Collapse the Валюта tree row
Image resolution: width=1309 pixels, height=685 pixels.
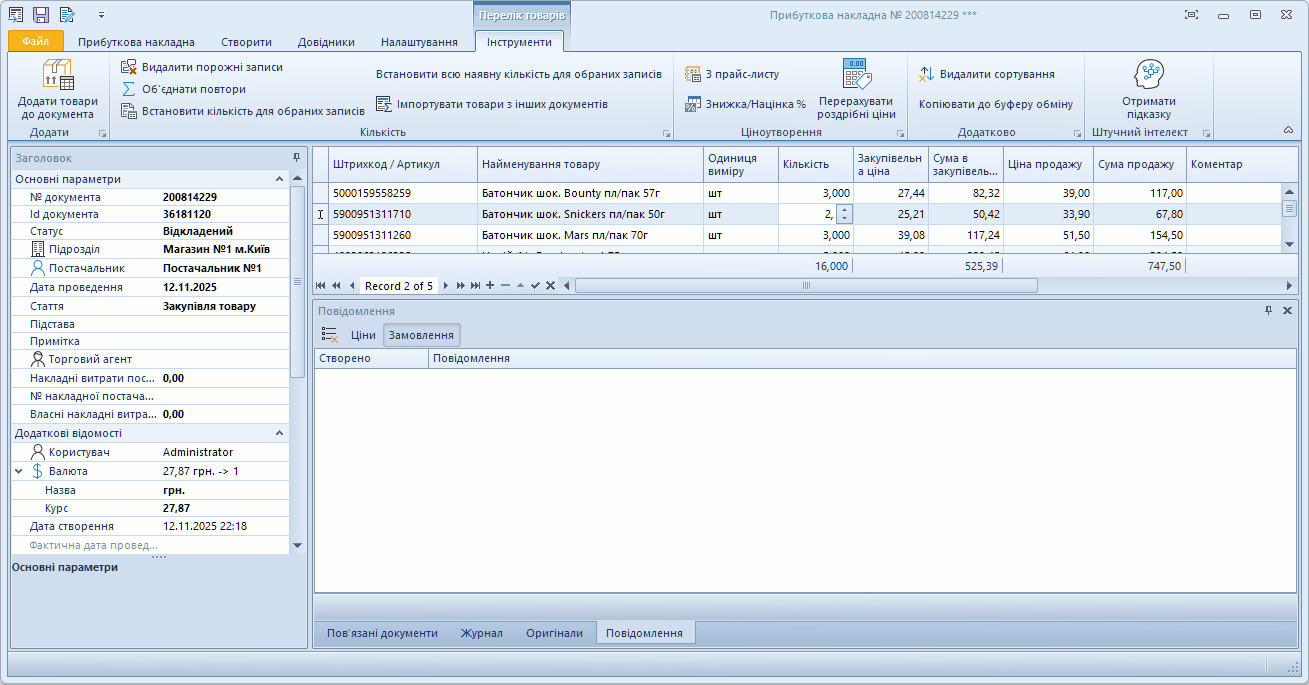point(19,471)
